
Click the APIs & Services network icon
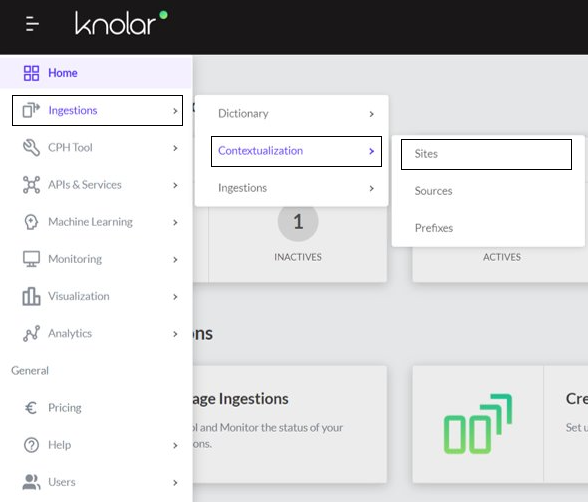31,184
